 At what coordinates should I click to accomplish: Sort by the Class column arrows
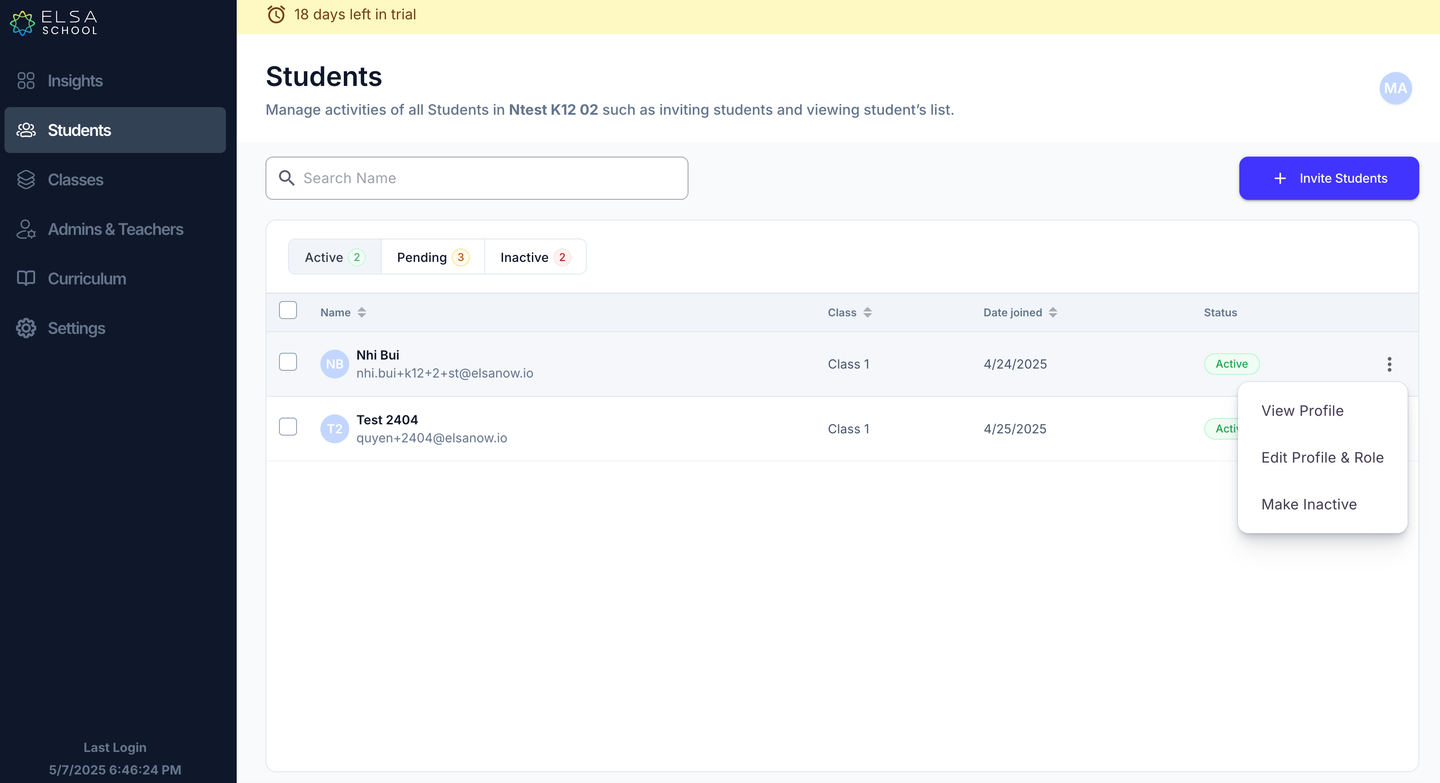(x=868, y=313)
